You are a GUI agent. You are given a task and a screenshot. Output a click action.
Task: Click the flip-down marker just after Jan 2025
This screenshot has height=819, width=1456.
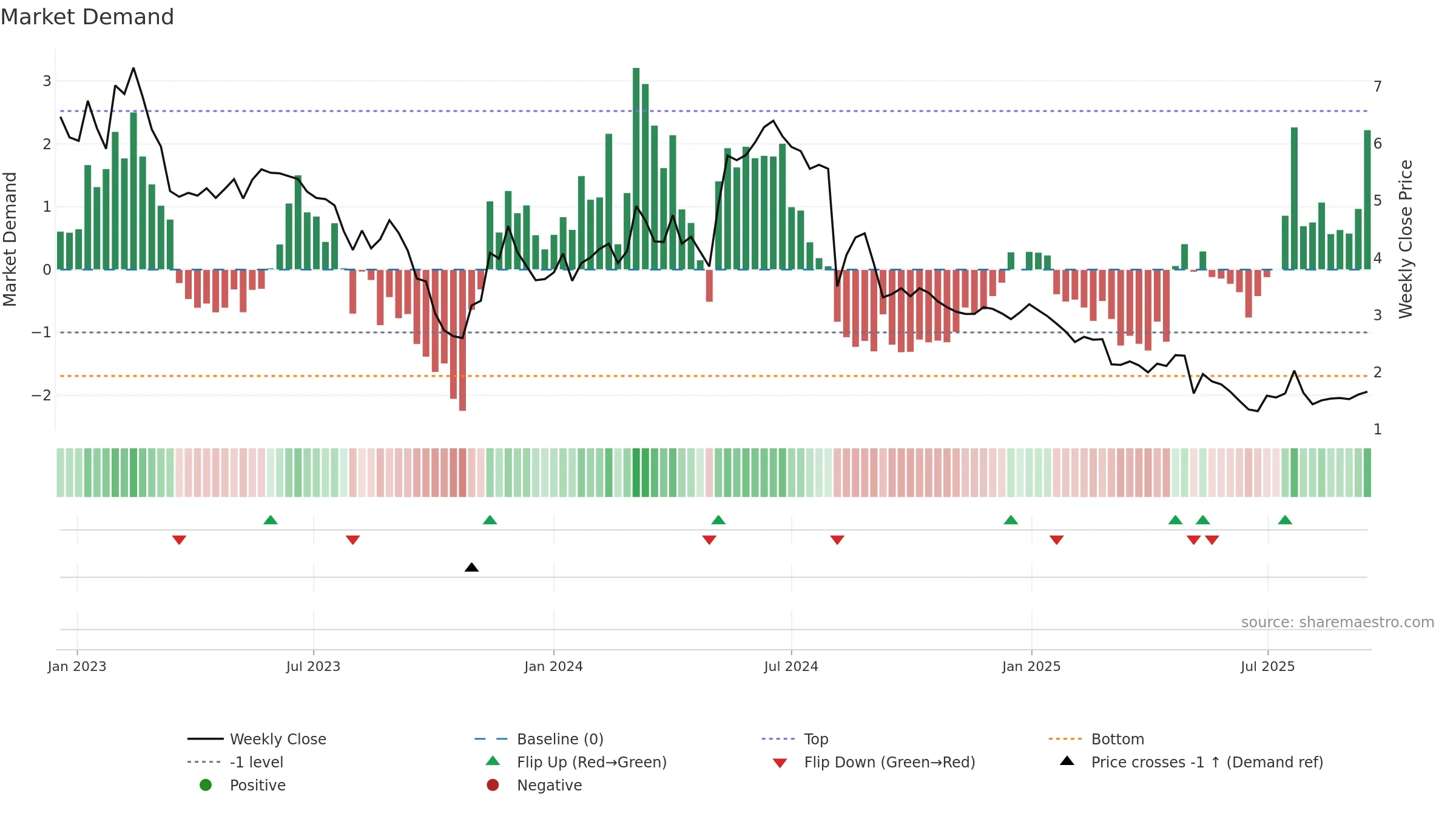pyautogui.click(x=1056, y=540)
